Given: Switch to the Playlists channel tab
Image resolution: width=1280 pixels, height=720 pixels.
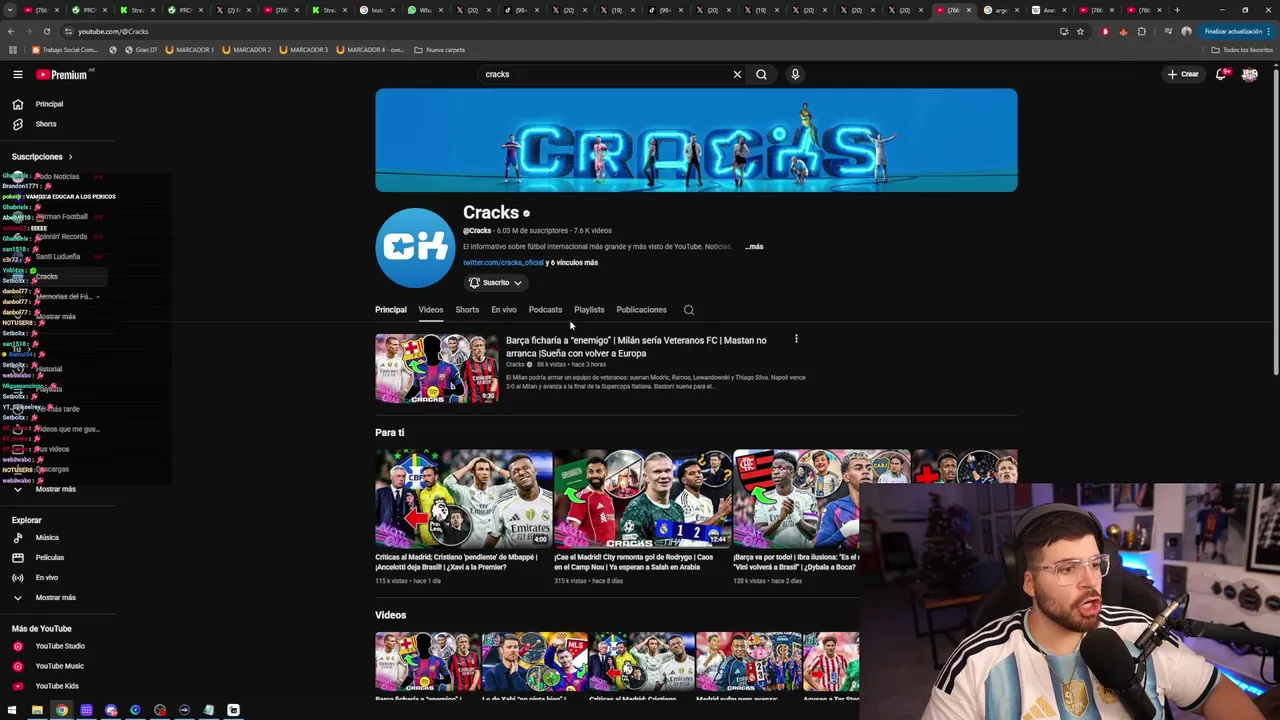Looking at the screenshot, I should pos(589,310).
